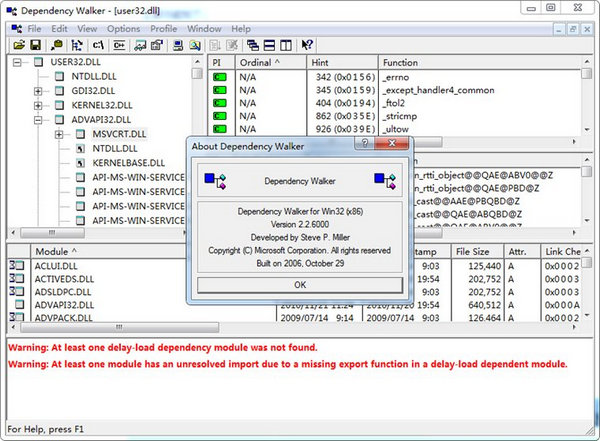Sort by the Hint column header
600x441 pixels.
click(x=342, y=62)
